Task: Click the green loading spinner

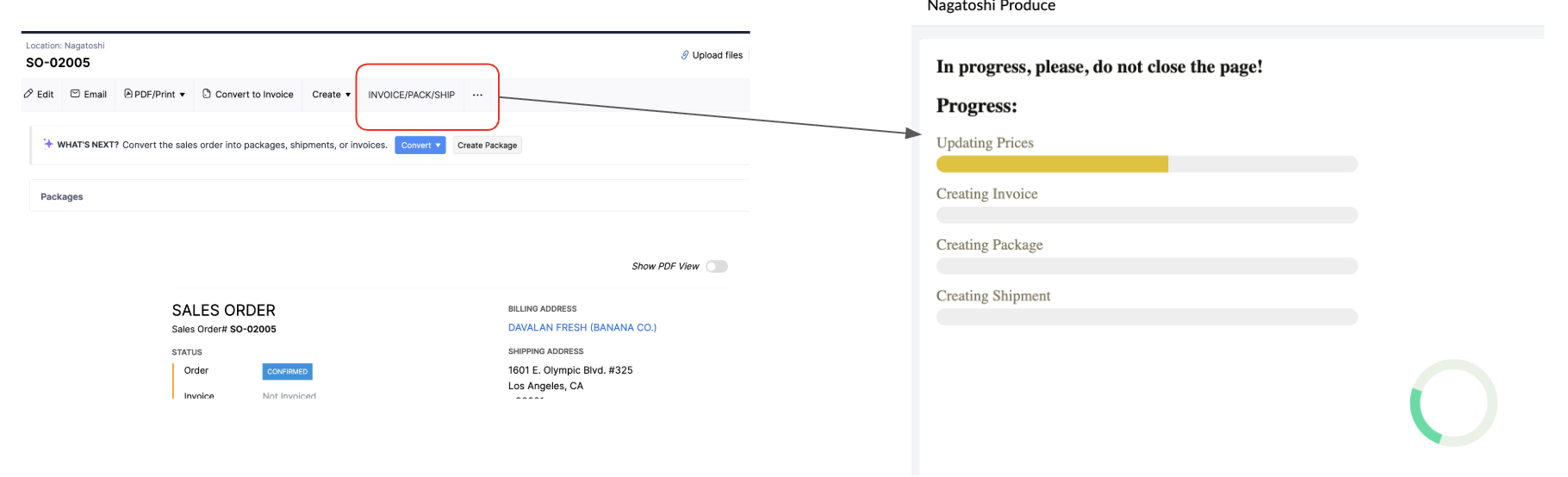Action: tap(1453, 403)
